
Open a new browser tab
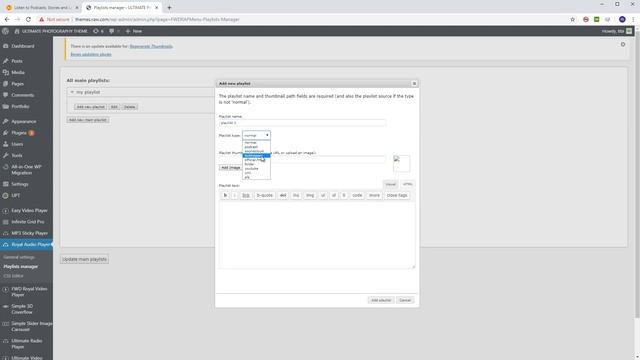(169, 7)
